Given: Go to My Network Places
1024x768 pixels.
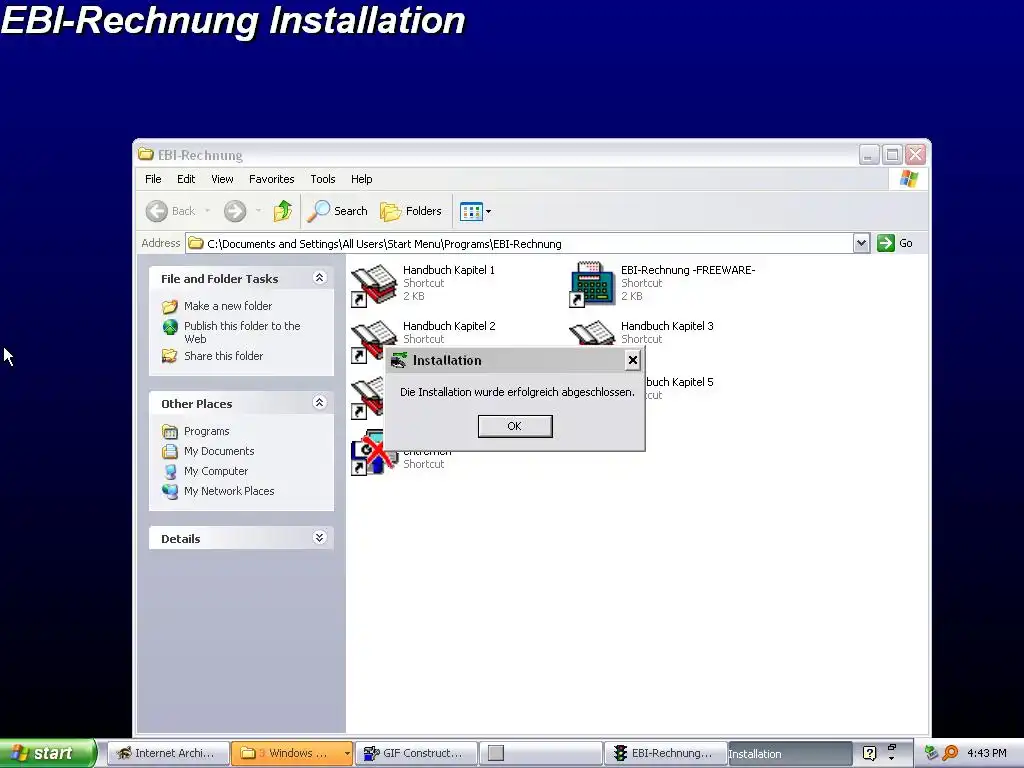Looking at the screenshot, I should pos(229,491).
